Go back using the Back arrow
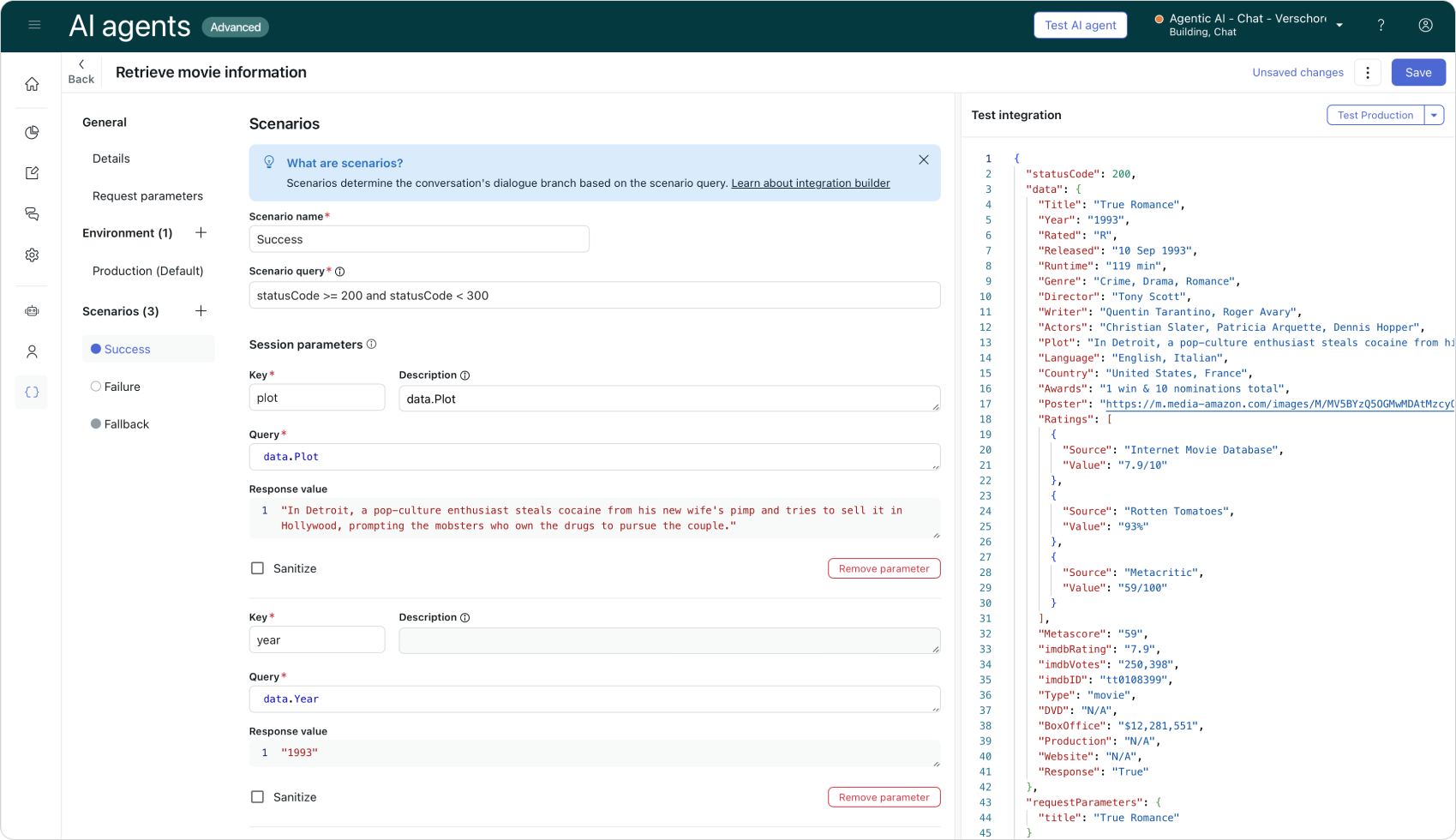Viewport: 1456px width, 840px height. 81,72
